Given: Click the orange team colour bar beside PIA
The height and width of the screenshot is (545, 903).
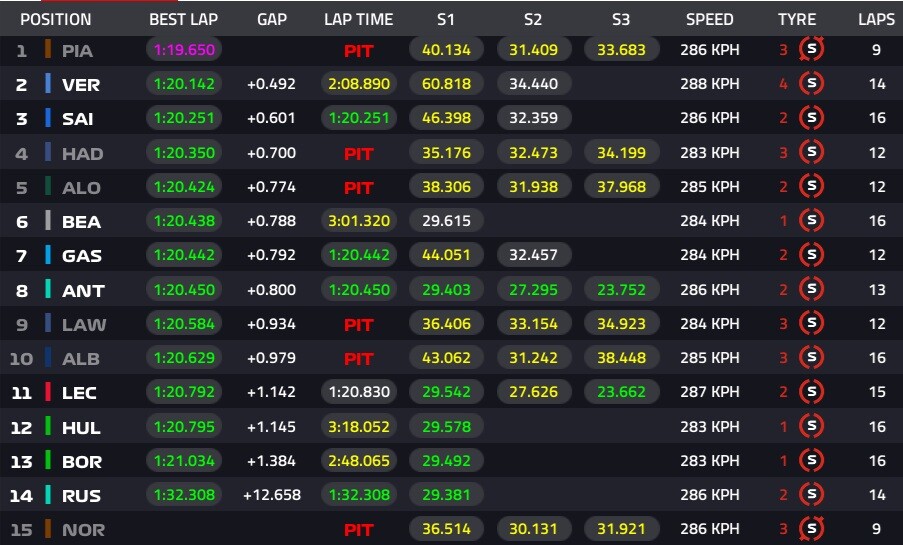Looking at the screenshot, I should [x=47, y=50].
